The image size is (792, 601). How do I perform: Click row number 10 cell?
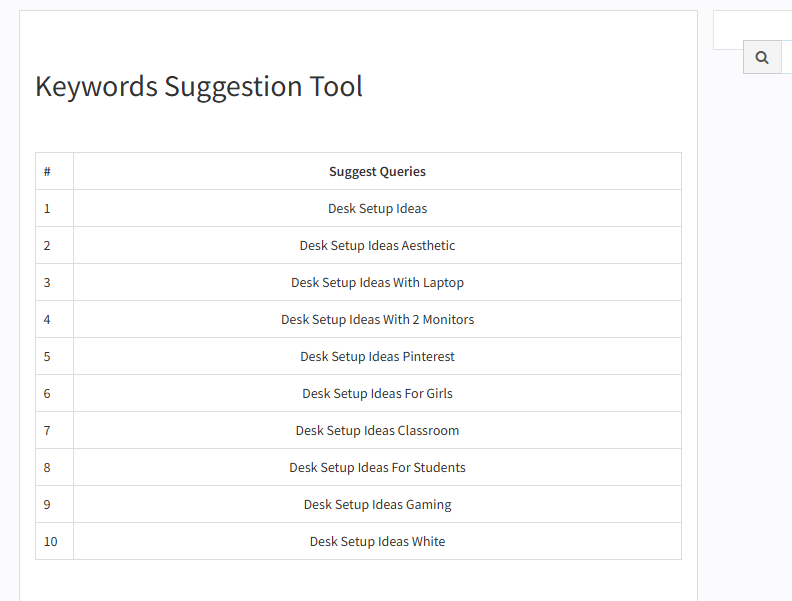click(x=55, y=541)
